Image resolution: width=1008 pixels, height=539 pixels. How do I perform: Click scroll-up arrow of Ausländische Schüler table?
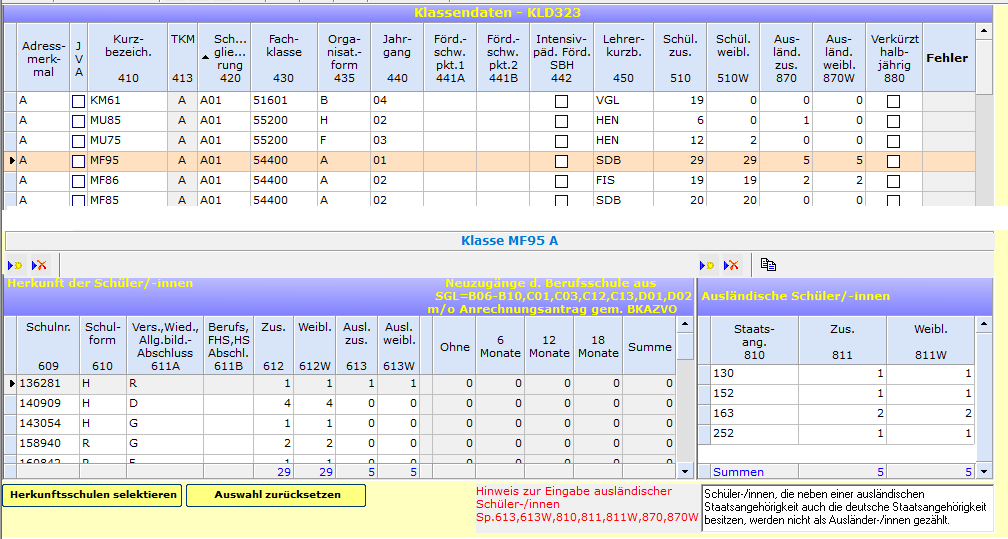(984, 324)
